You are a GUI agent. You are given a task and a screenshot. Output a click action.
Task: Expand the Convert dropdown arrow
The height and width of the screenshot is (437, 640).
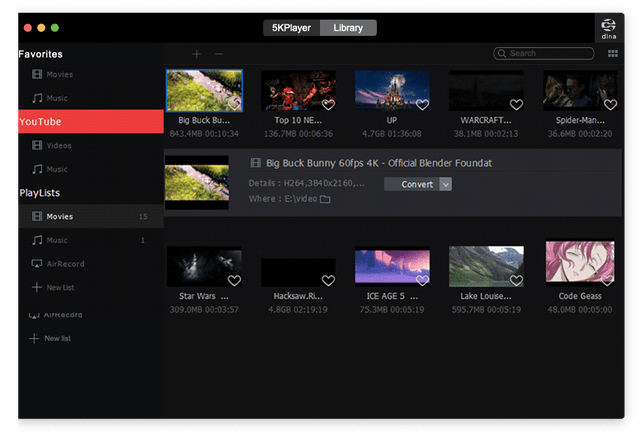[x=446, y=184]
